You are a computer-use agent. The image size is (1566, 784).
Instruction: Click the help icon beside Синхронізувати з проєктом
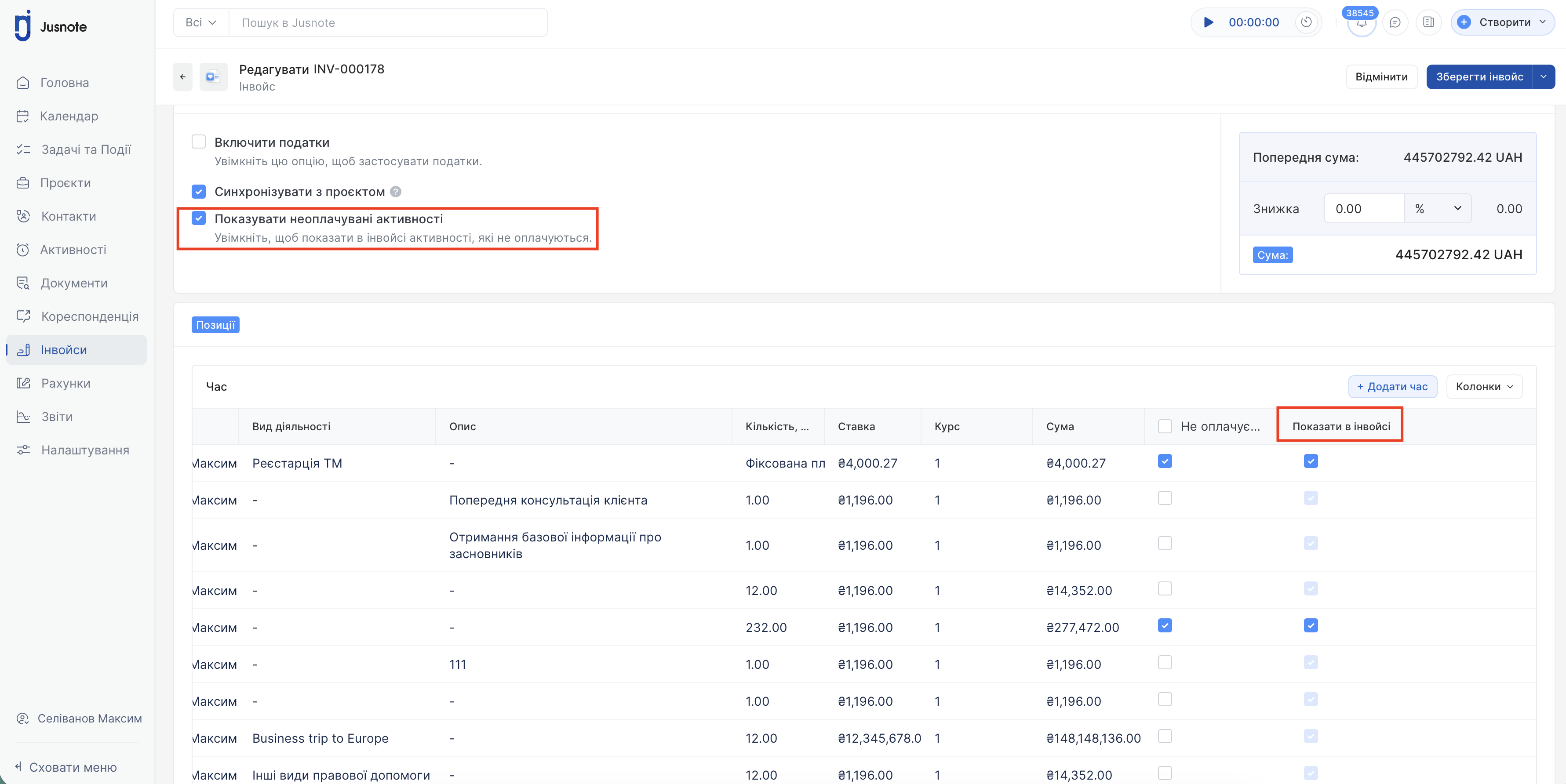point(396,192)
